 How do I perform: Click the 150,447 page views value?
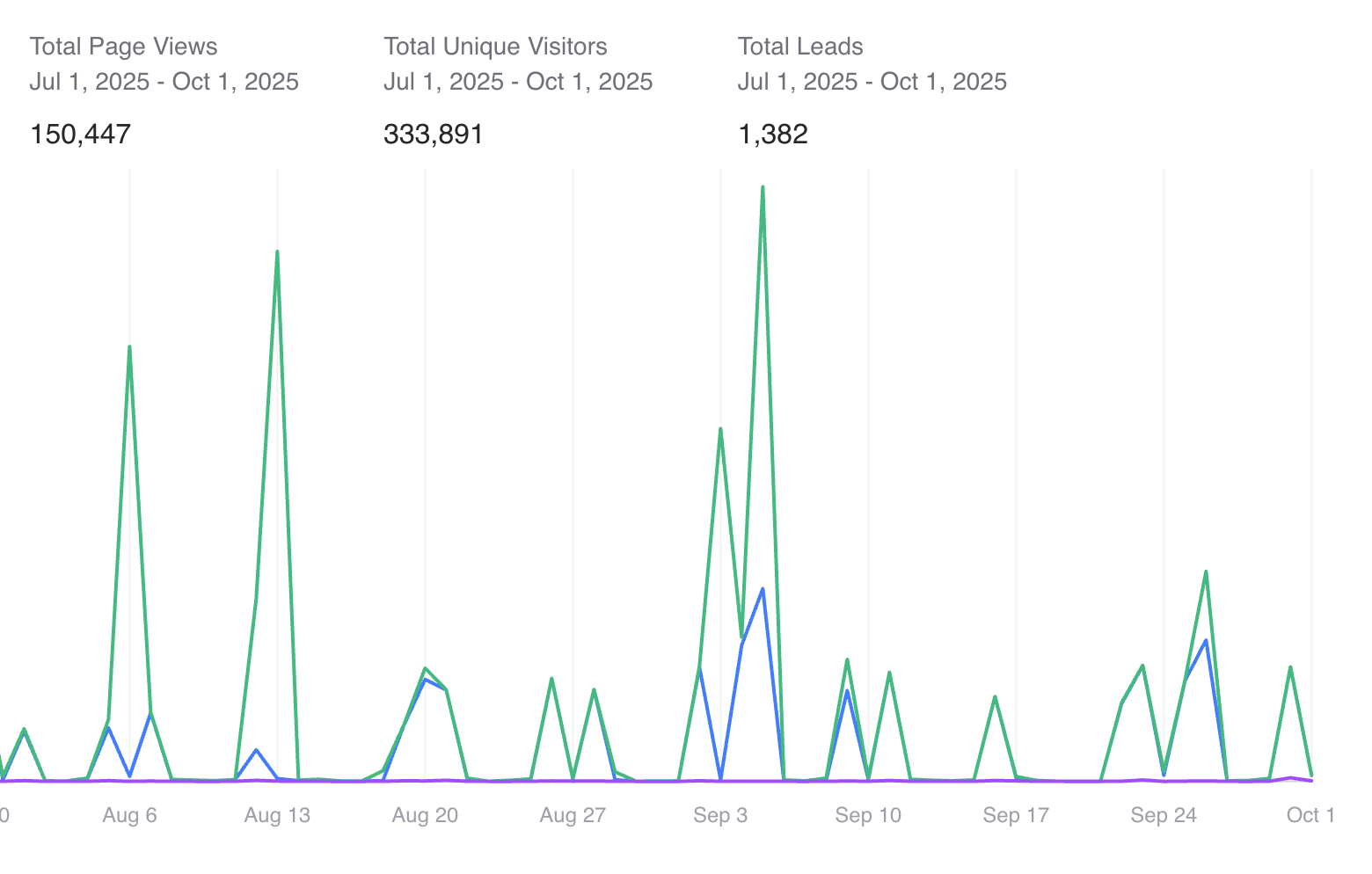[81, 134]
